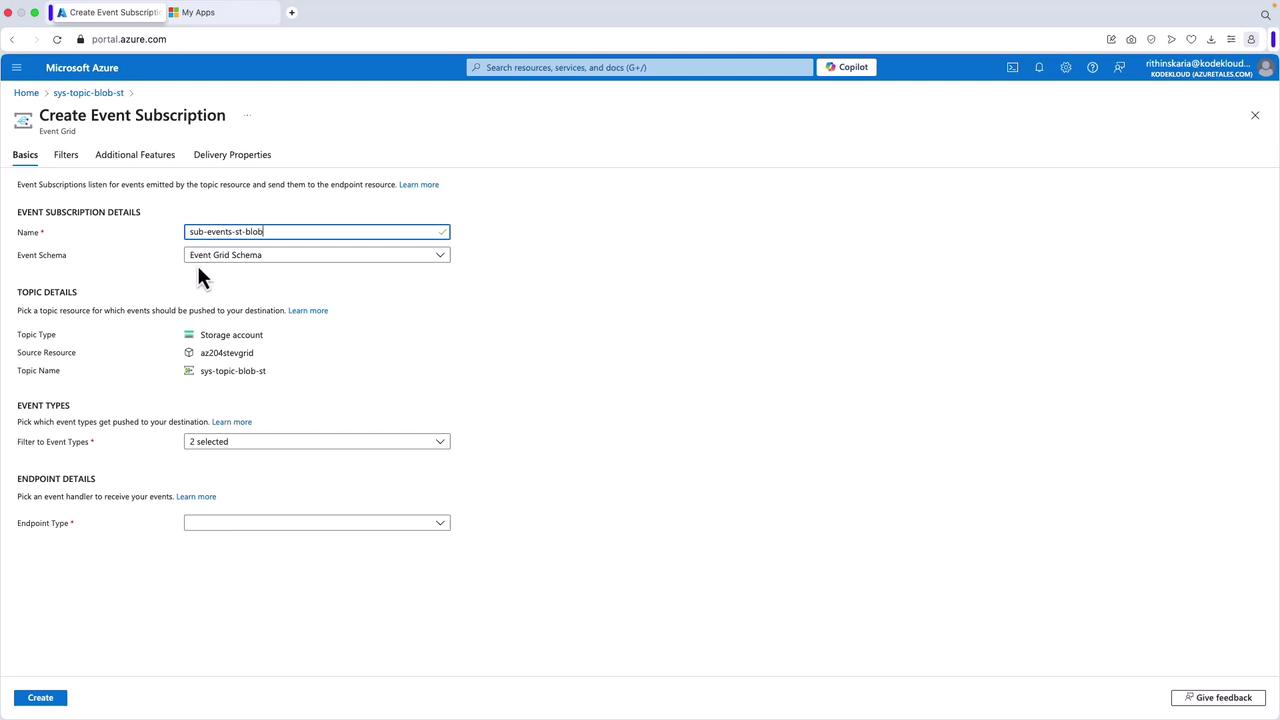This screenshot has height=720, width=1280.
Task: Go to Home breadcrumb
Action: [x=26, y=93]
